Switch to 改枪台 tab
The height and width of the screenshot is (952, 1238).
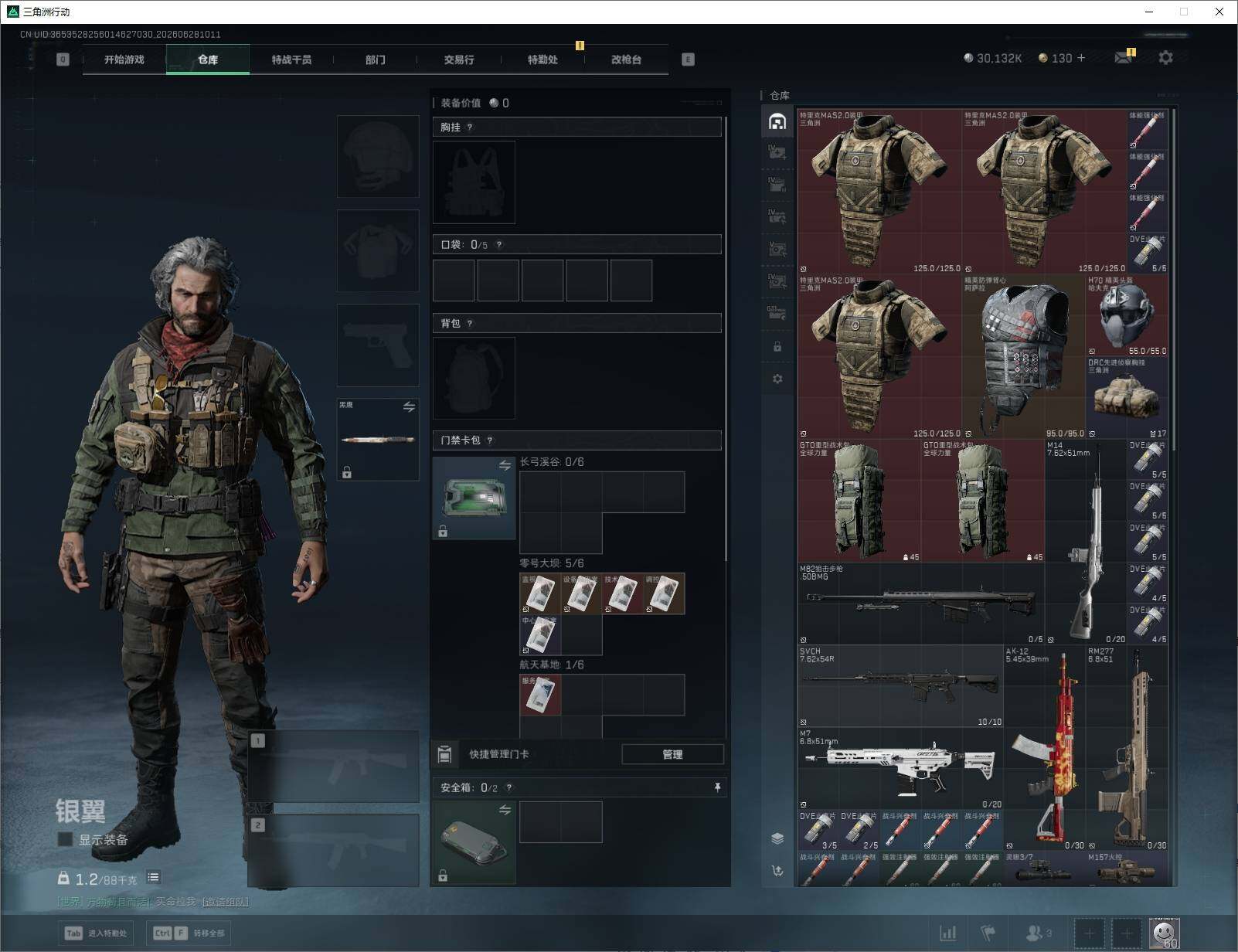(x=626, y=59)
